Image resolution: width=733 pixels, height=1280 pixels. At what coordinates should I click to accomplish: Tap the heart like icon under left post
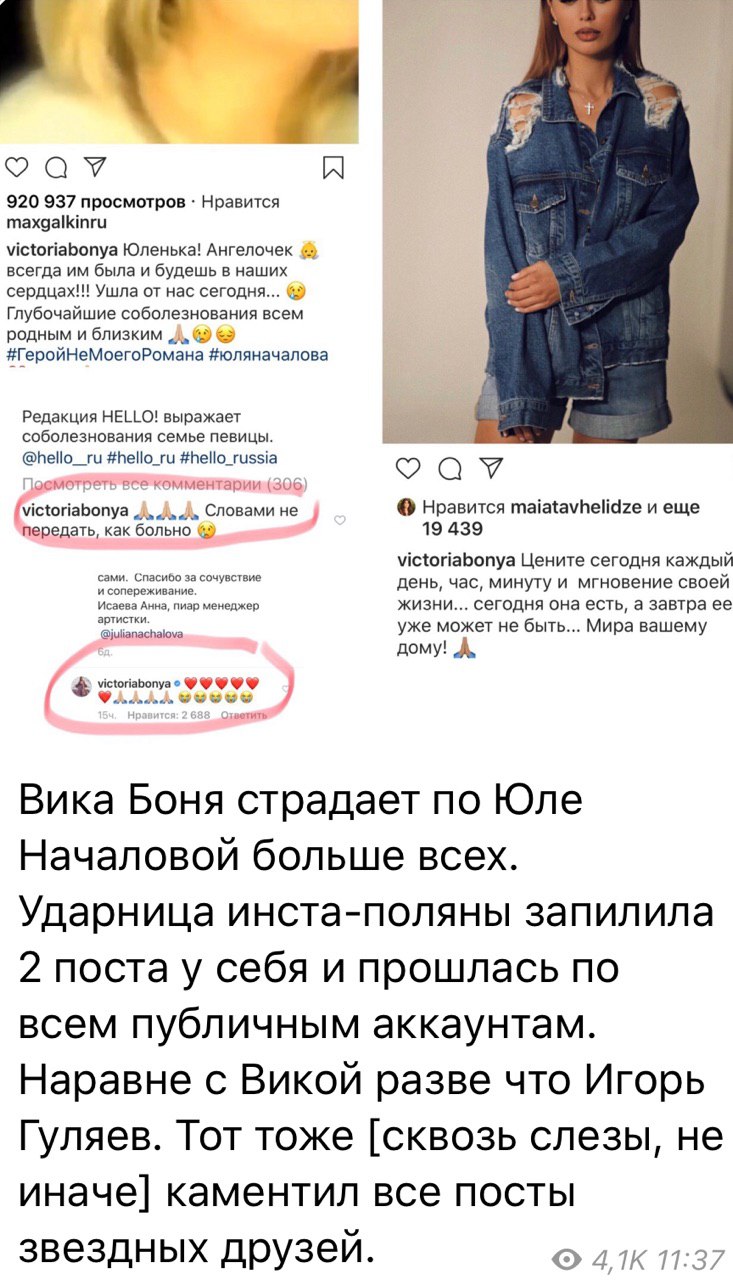pos(16,168)
